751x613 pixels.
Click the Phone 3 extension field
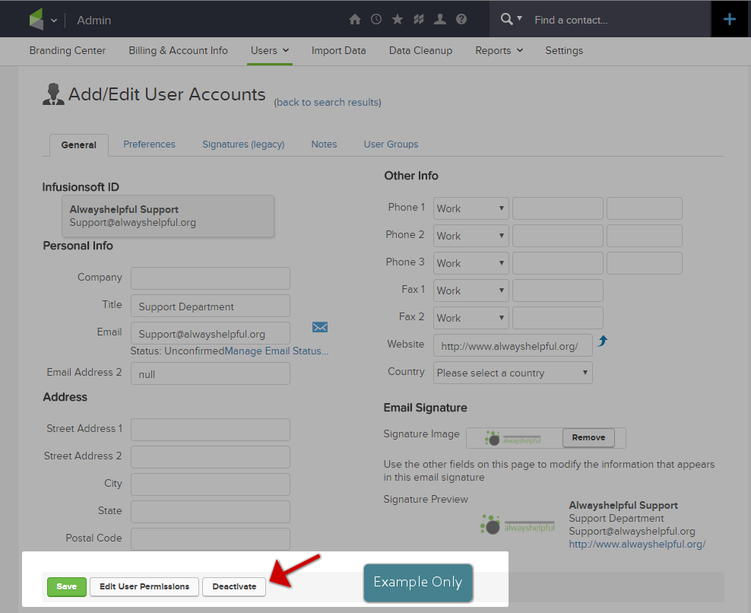coord(644,263)
